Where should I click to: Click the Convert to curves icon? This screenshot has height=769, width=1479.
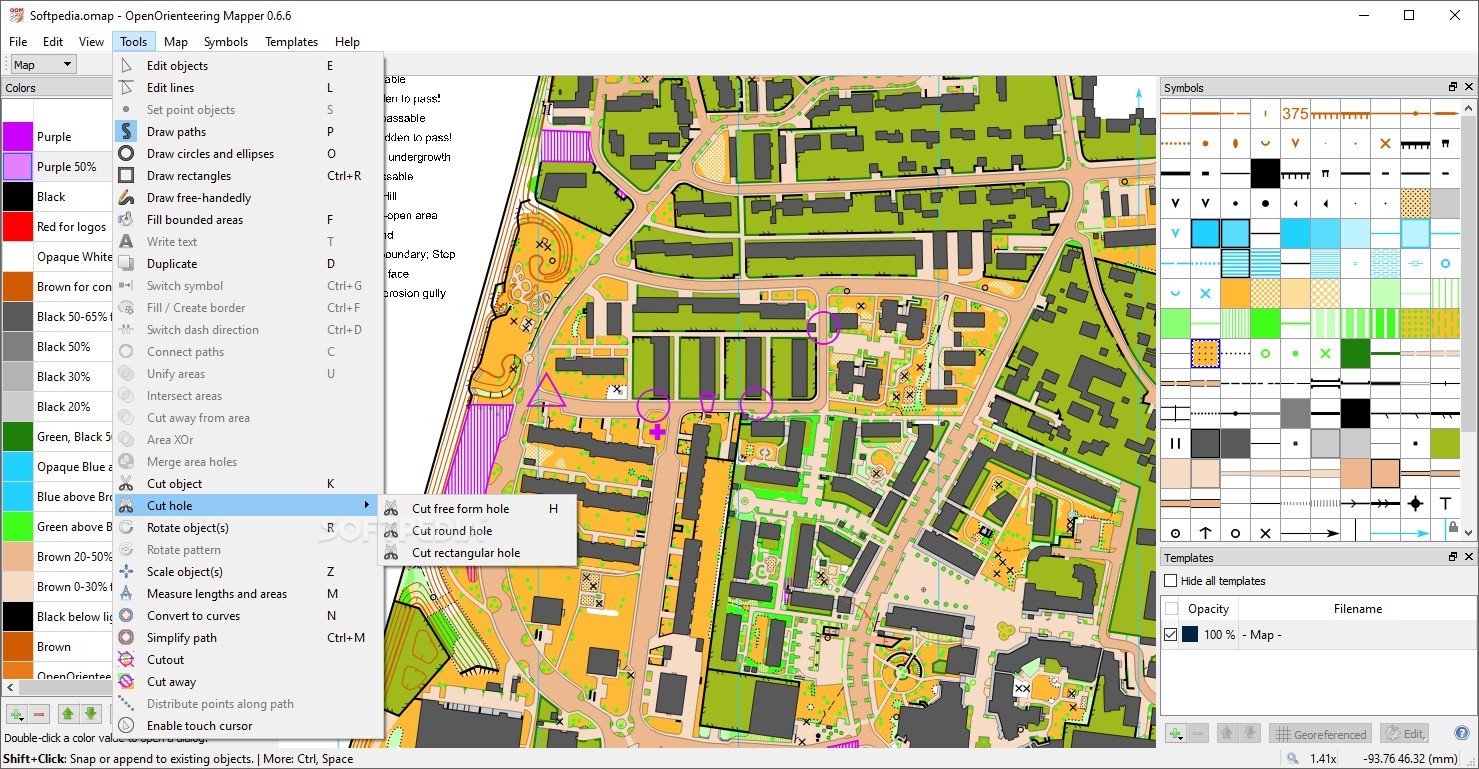pyautogui.click(x=126, y=616)
